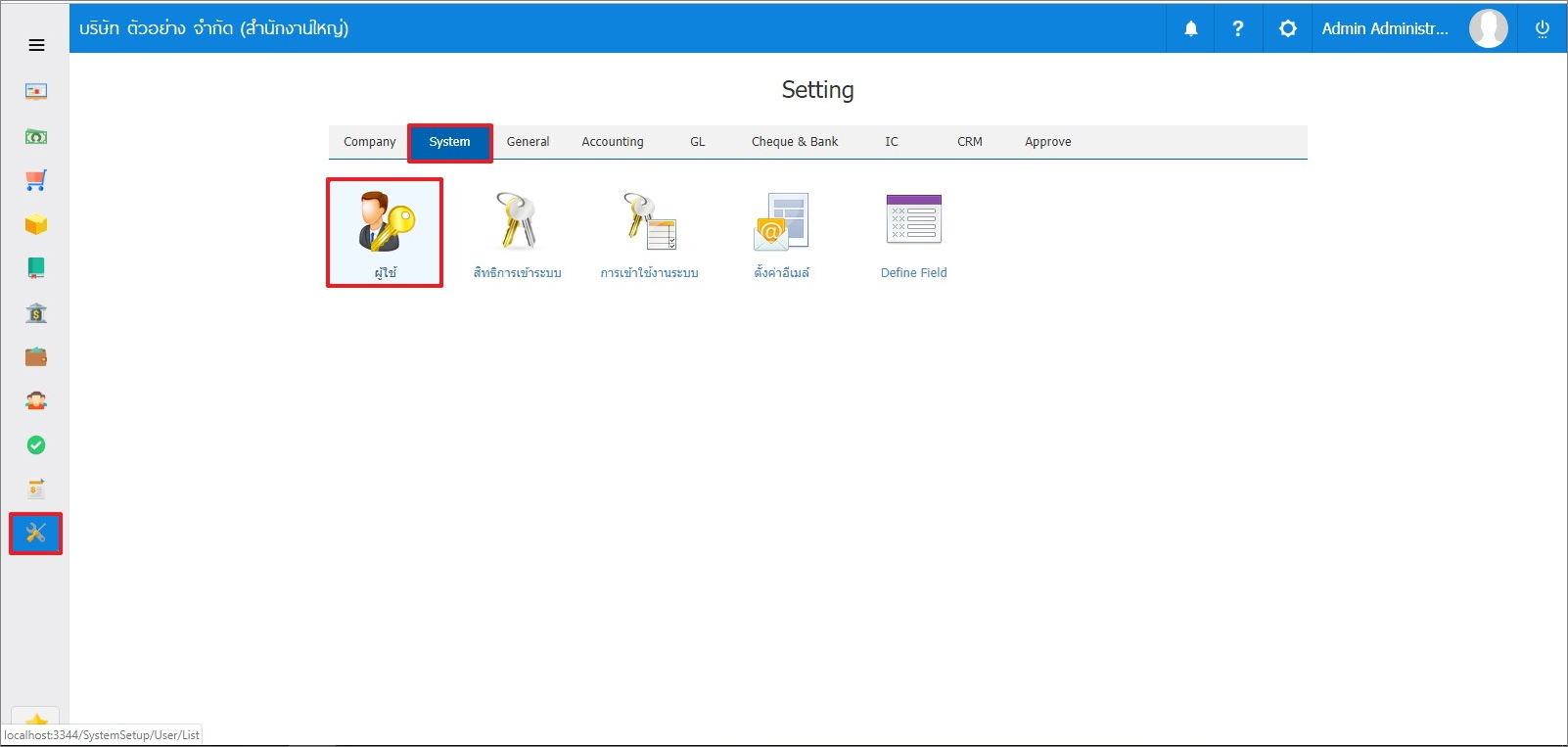Click the การเข้าใช้งานระบบ text link
This screenshot has height=747, width=1568.
650,273
